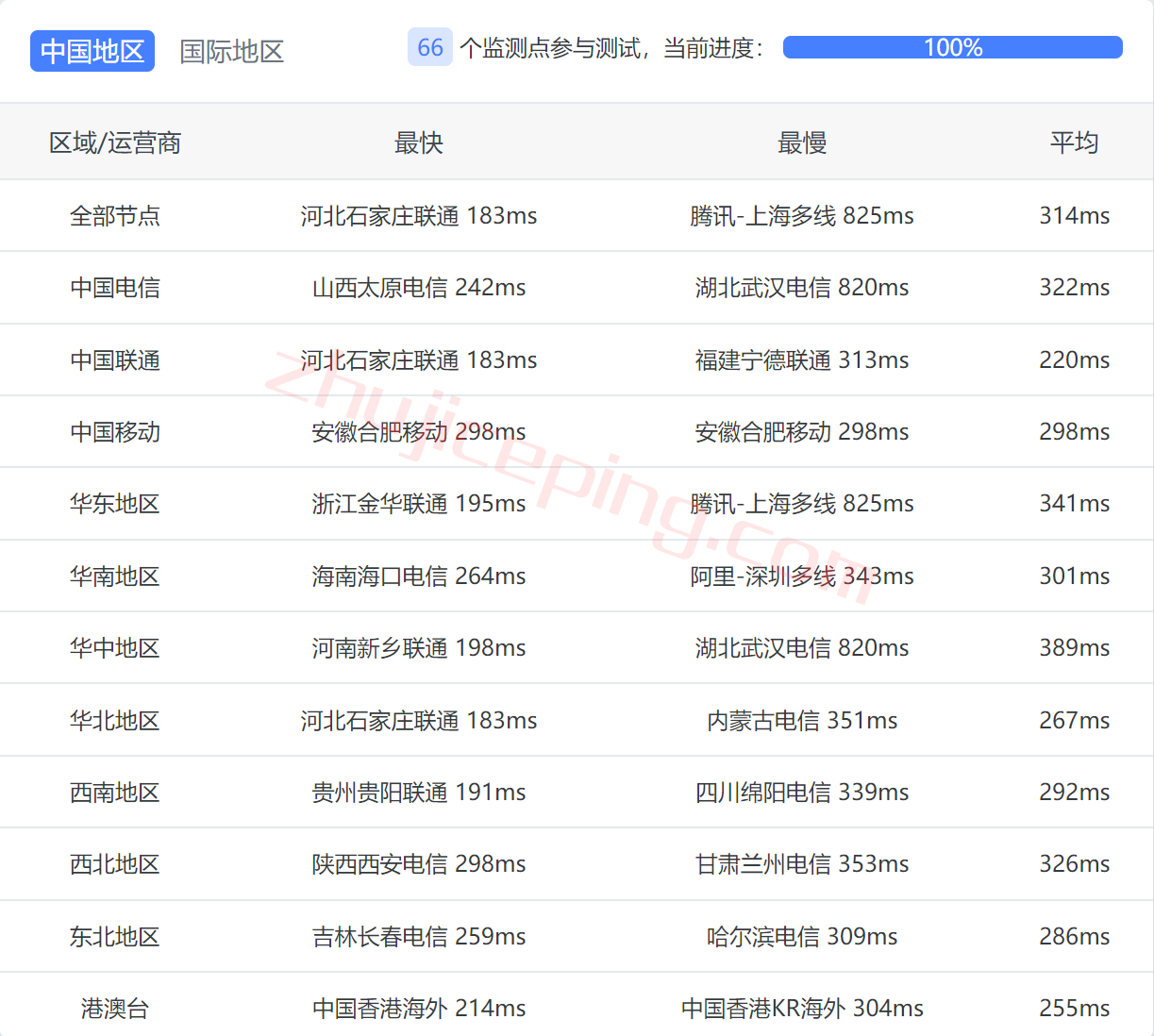
Task: Click 吉林长春电信 259ms cell
Action: [x=419, y=936]
